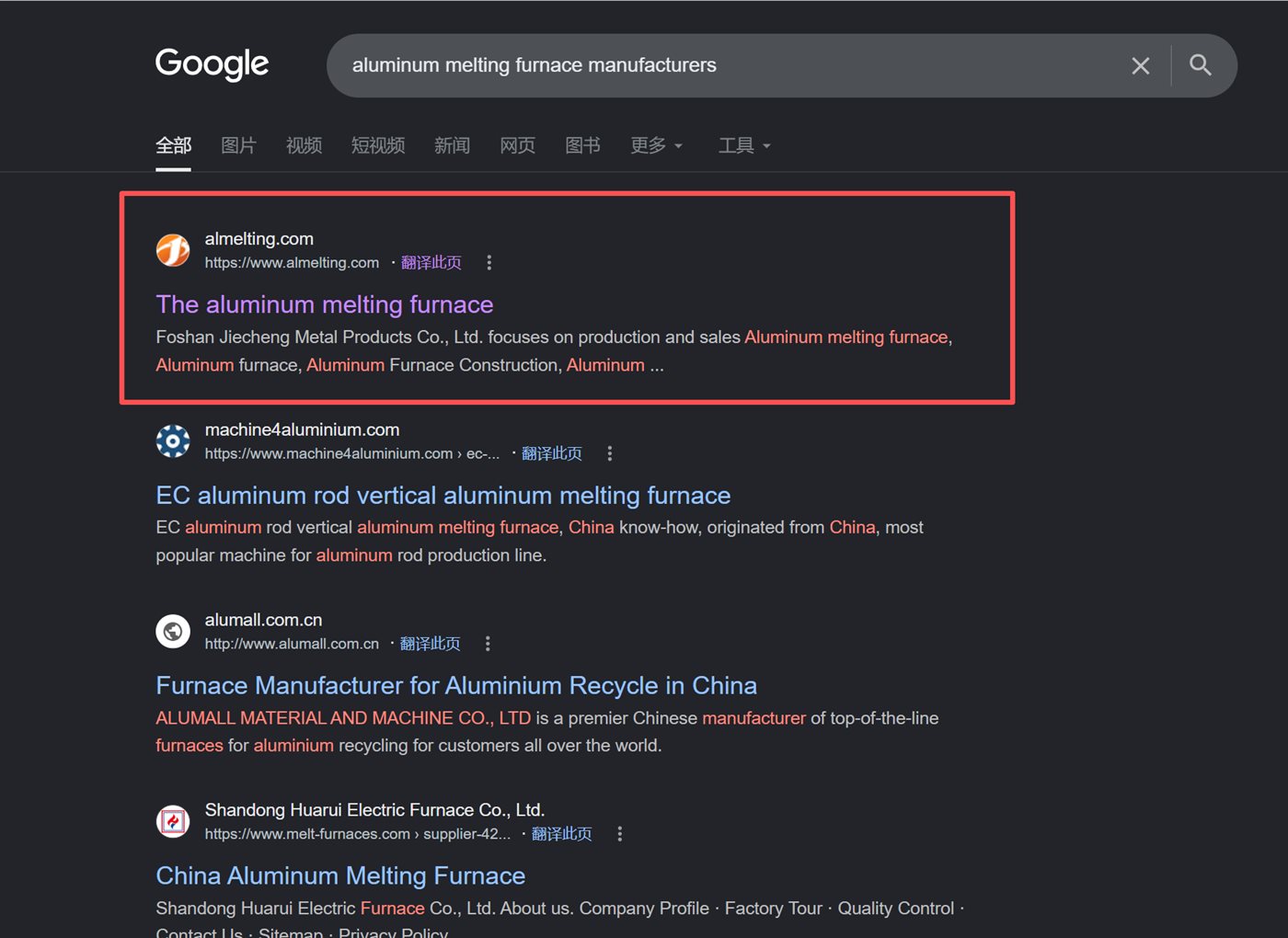Open three-dot menu for melt-furnaces.com result

pyautogui.click(x=619, y=834)
